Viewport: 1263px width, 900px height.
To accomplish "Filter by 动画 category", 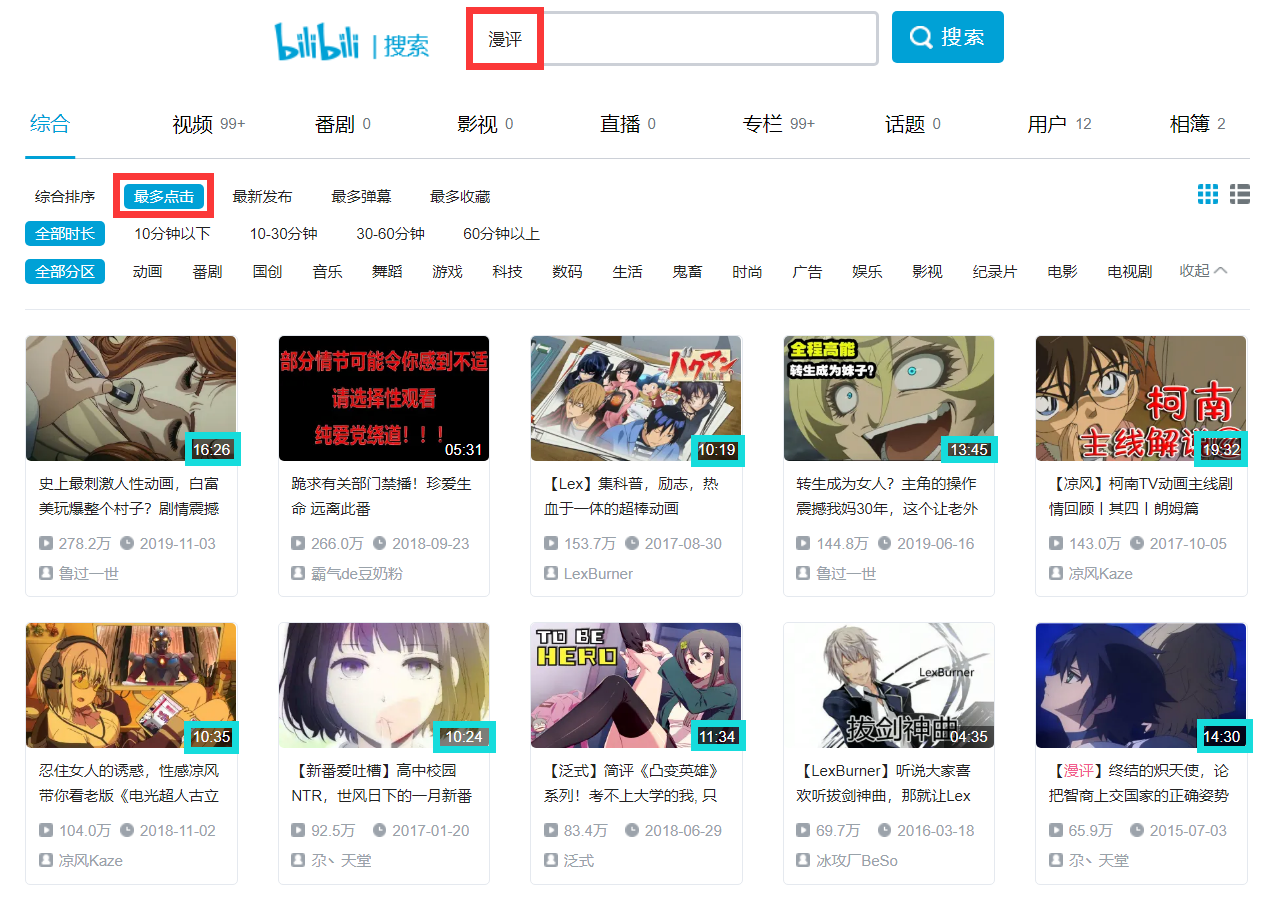I will 147,271.
